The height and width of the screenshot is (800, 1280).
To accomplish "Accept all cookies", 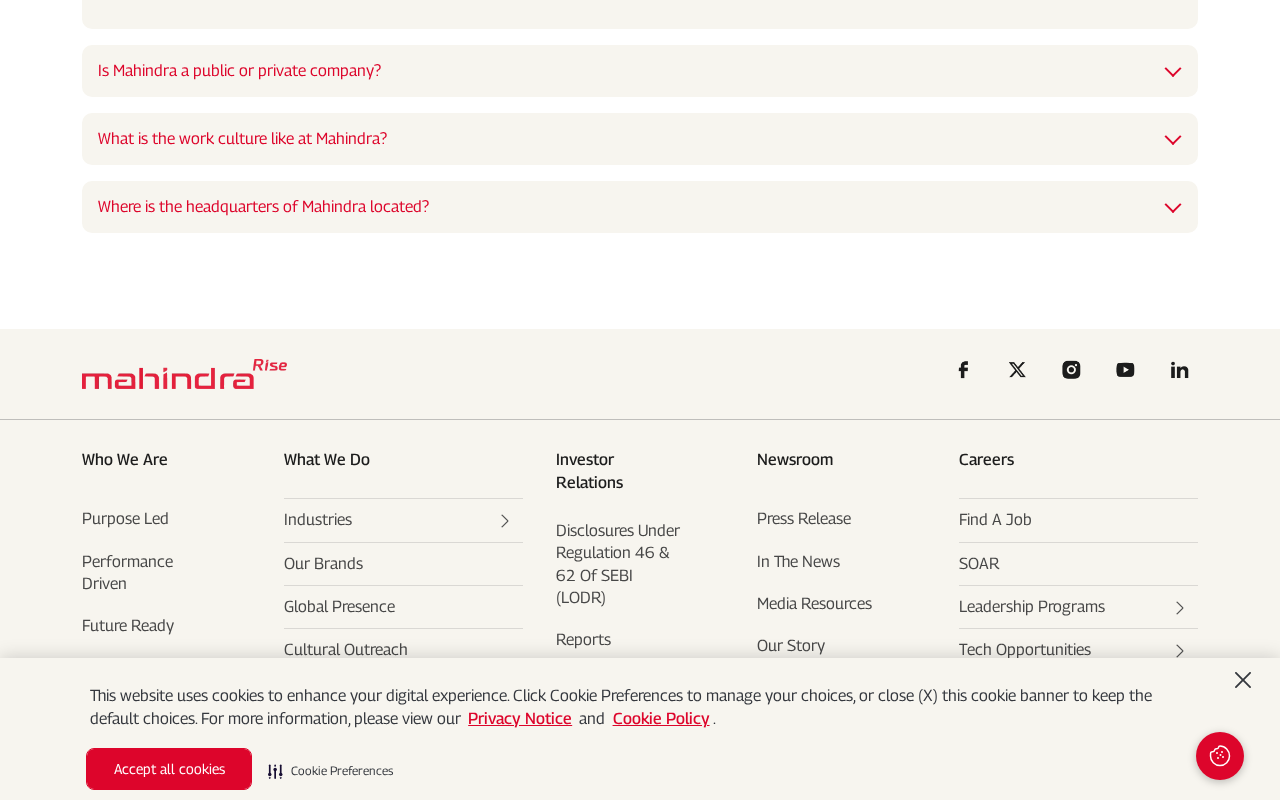I will [x=169, y=769].
